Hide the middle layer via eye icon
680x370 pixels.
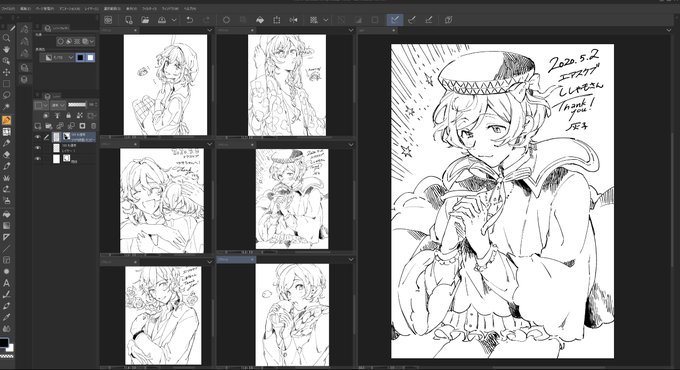click(x=38, y=148)
